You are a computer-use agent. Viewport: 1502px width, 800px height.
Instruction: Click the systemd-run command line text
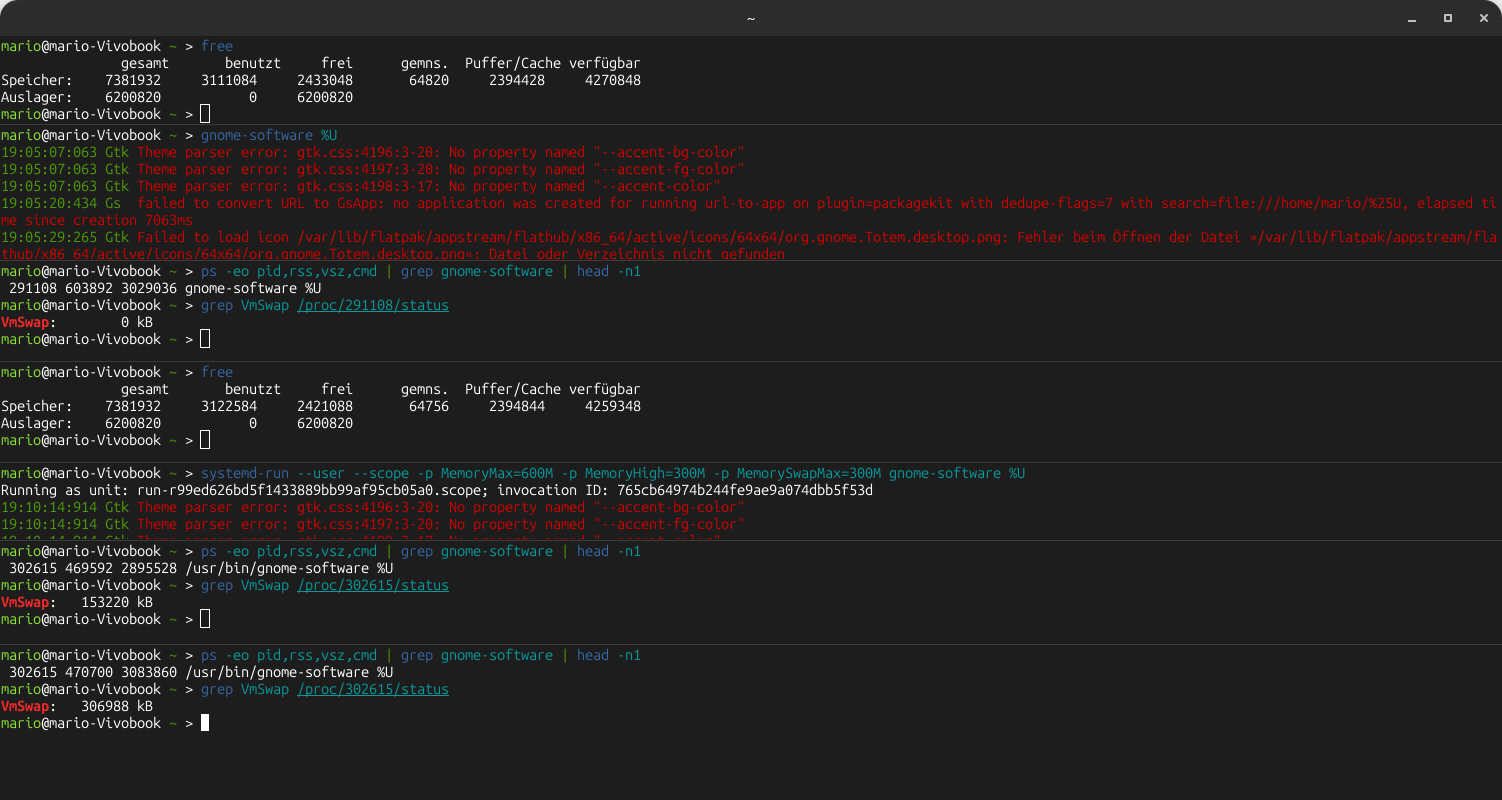point(613,473)
